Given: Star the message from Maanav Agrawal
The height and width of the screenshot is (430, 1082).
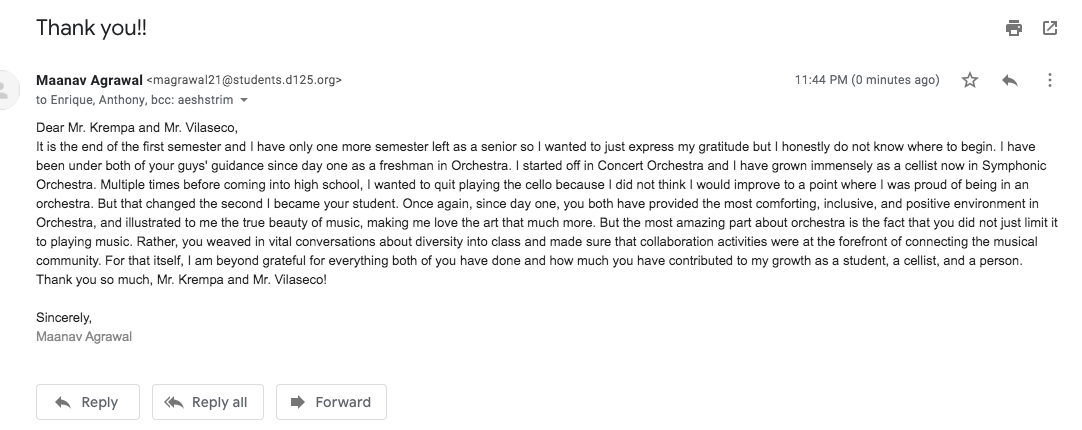Looking at the screenshot, I should click(x=969, y=80).
